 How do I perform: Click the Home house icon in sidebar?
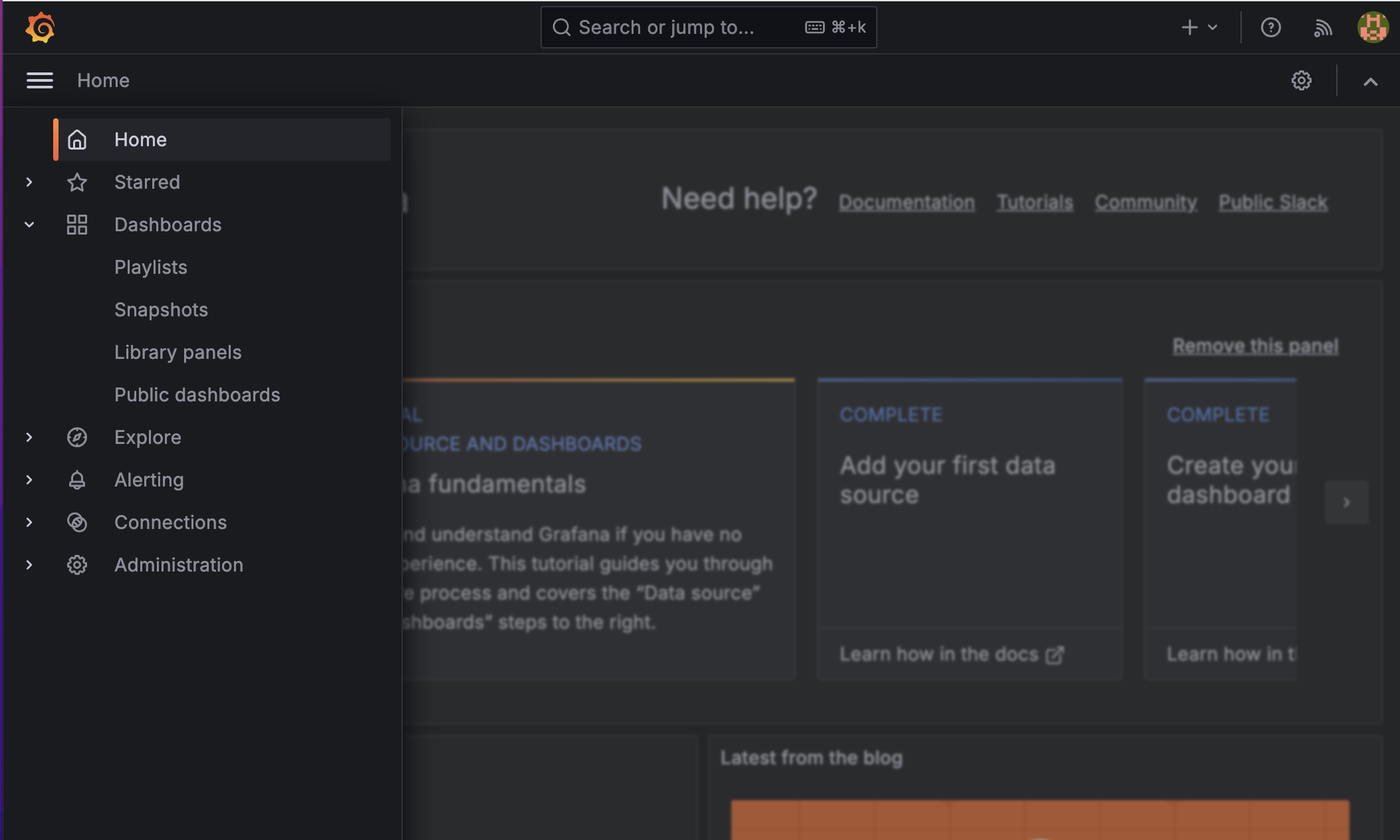pyautogui.click(x=77, y=140)
